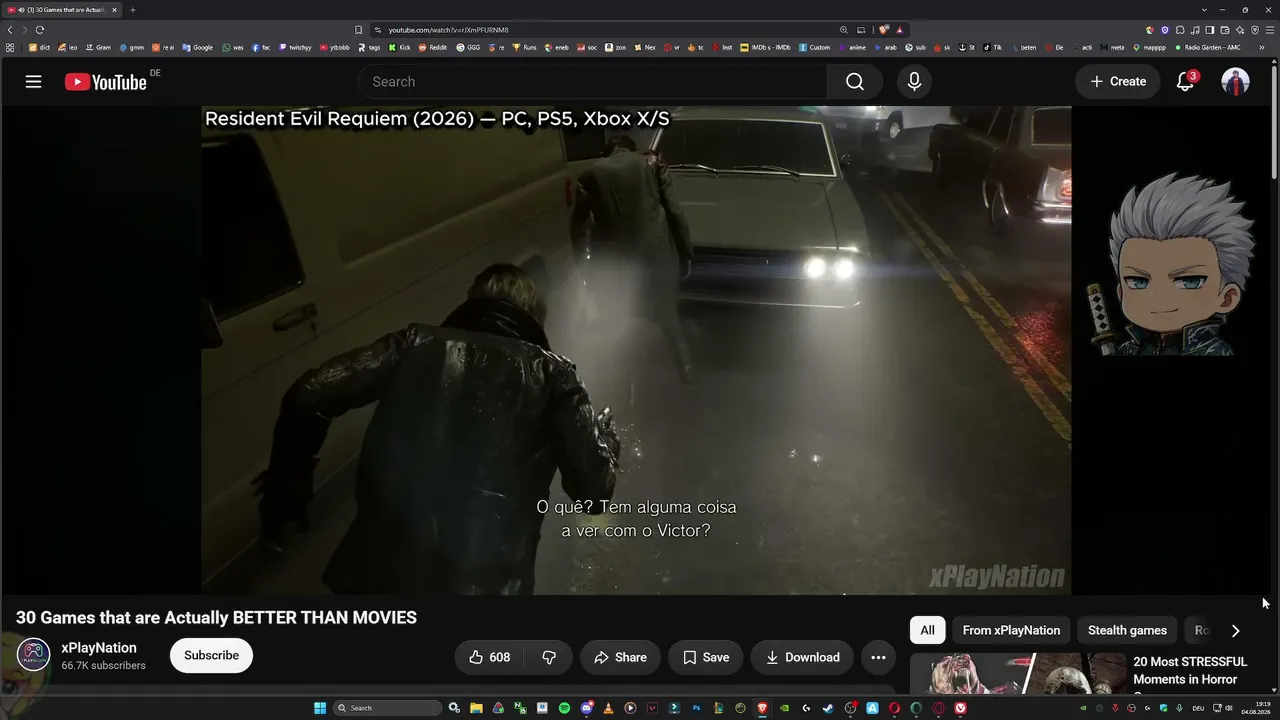Viewport: 1280px width, 720px height.
Task: Start voice search with microphone icon
Action: click(x=914, y=82)
